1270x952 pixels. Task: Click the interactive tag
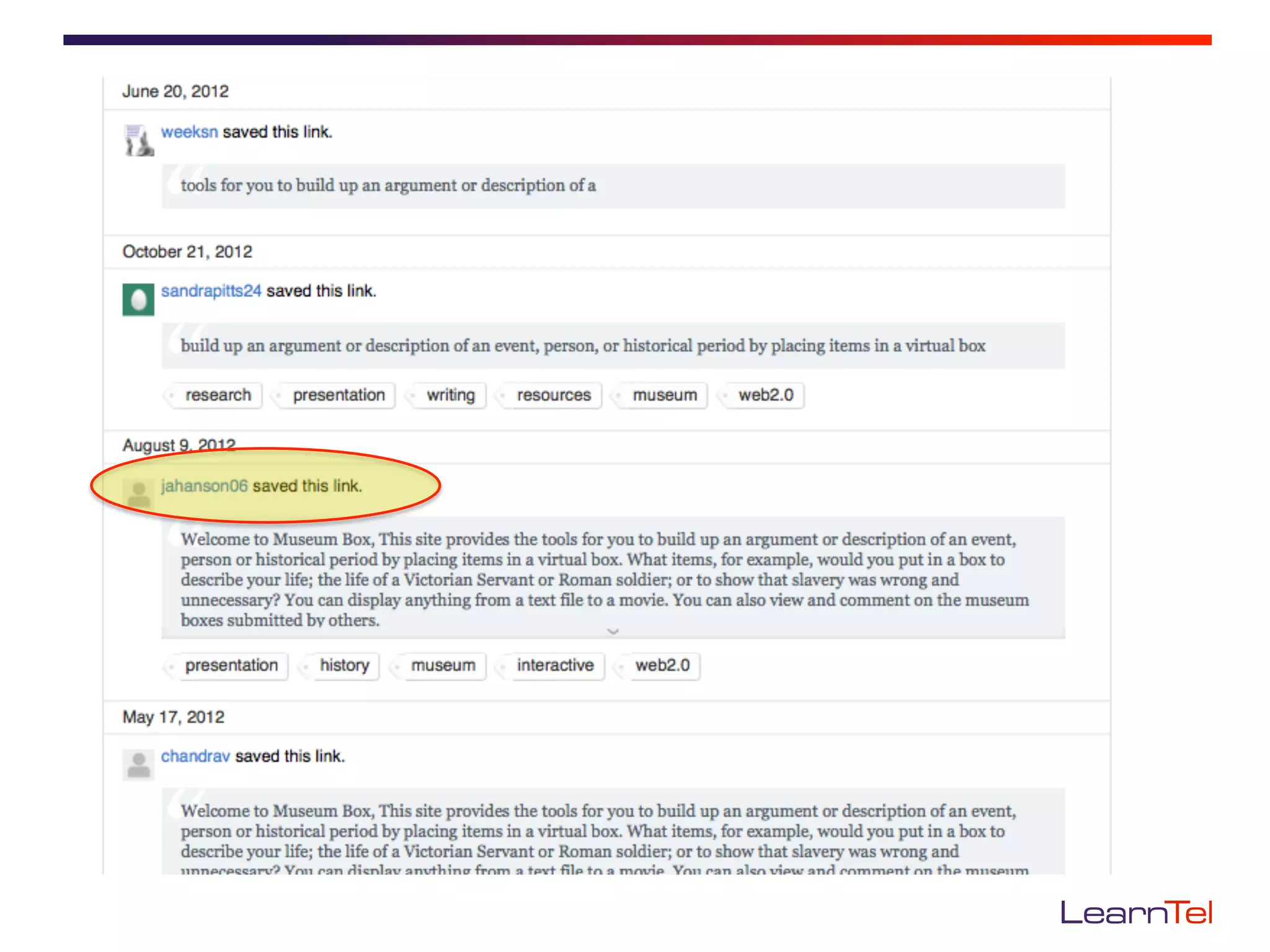(554, 666)
